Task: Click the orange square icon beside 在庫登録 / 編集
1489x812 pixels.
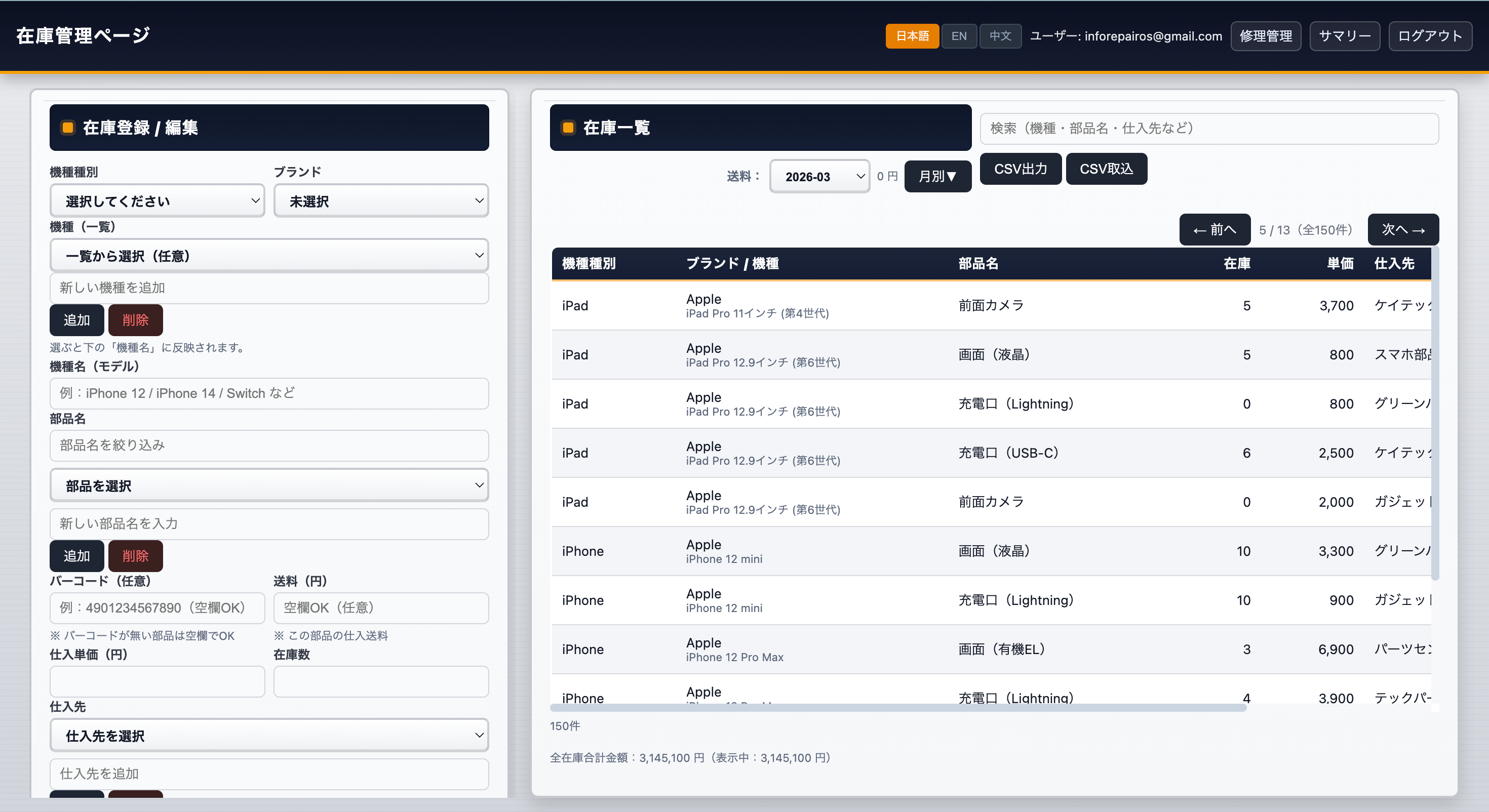Action: tap(68, 127)
